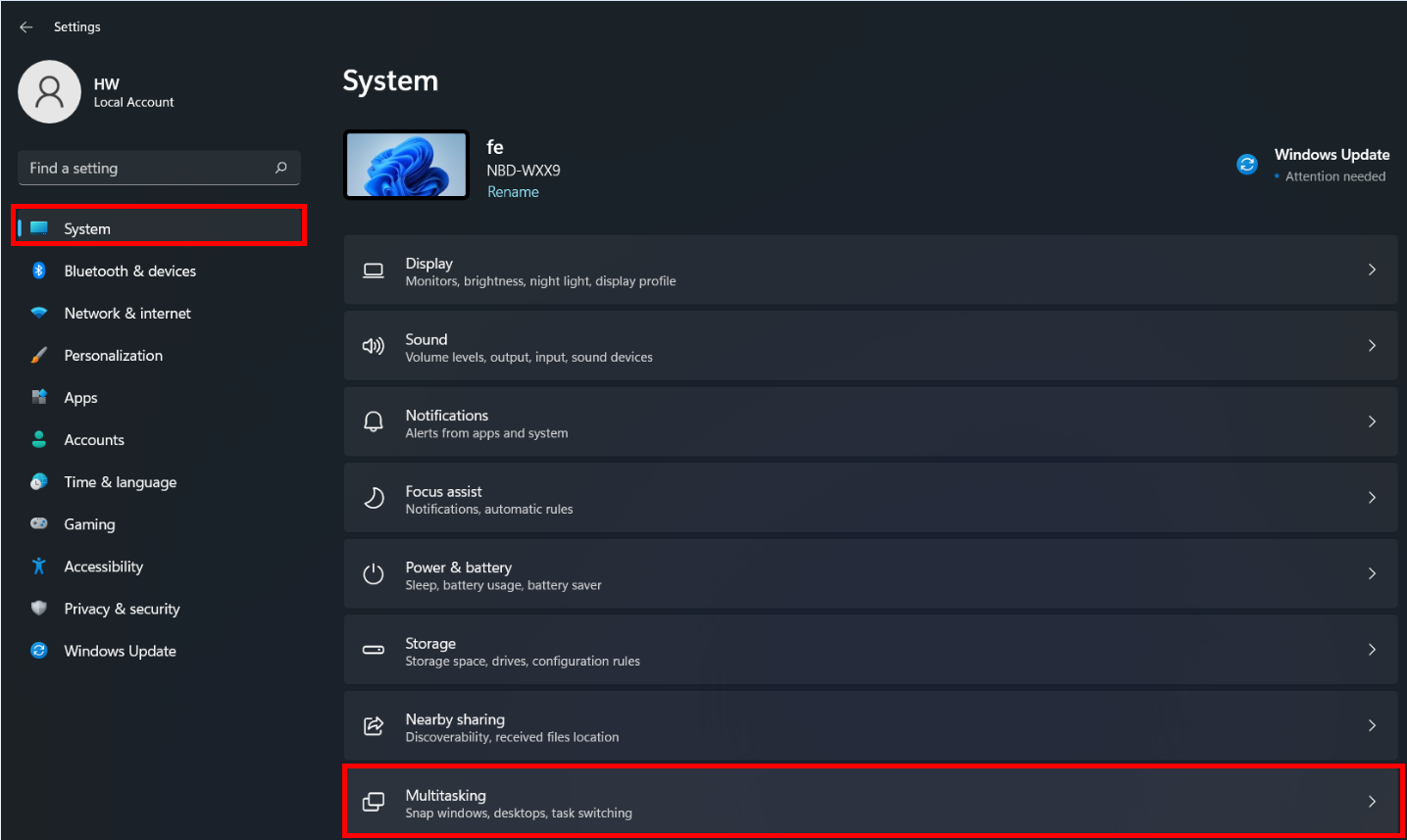Click the Focus assist moon icon
Viewport: 1407px width, 840px height.
374,498
